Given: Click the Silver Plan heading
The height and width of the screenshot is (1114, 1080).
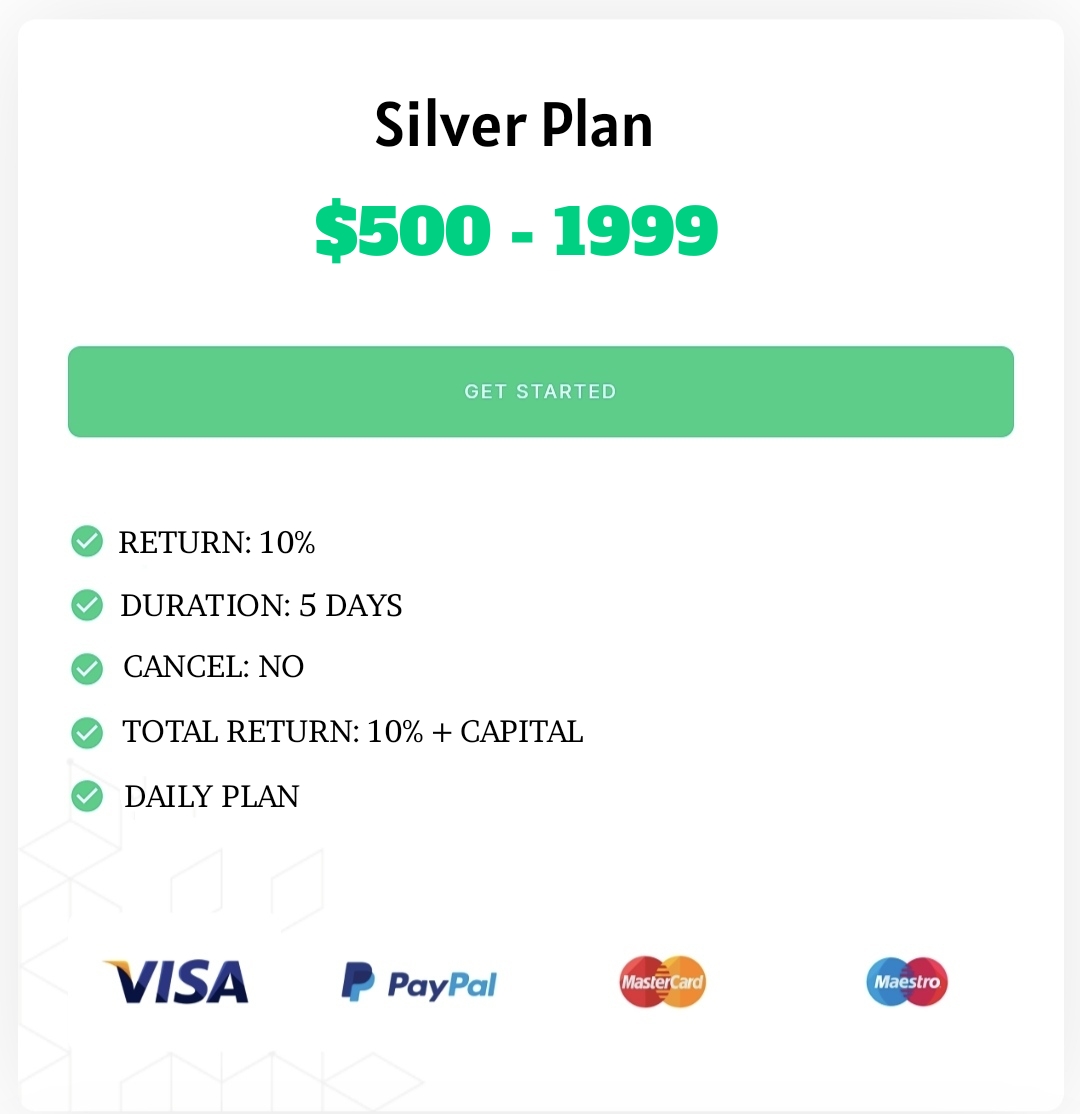Looking at the screenshot, I should [x=514, y=126].
